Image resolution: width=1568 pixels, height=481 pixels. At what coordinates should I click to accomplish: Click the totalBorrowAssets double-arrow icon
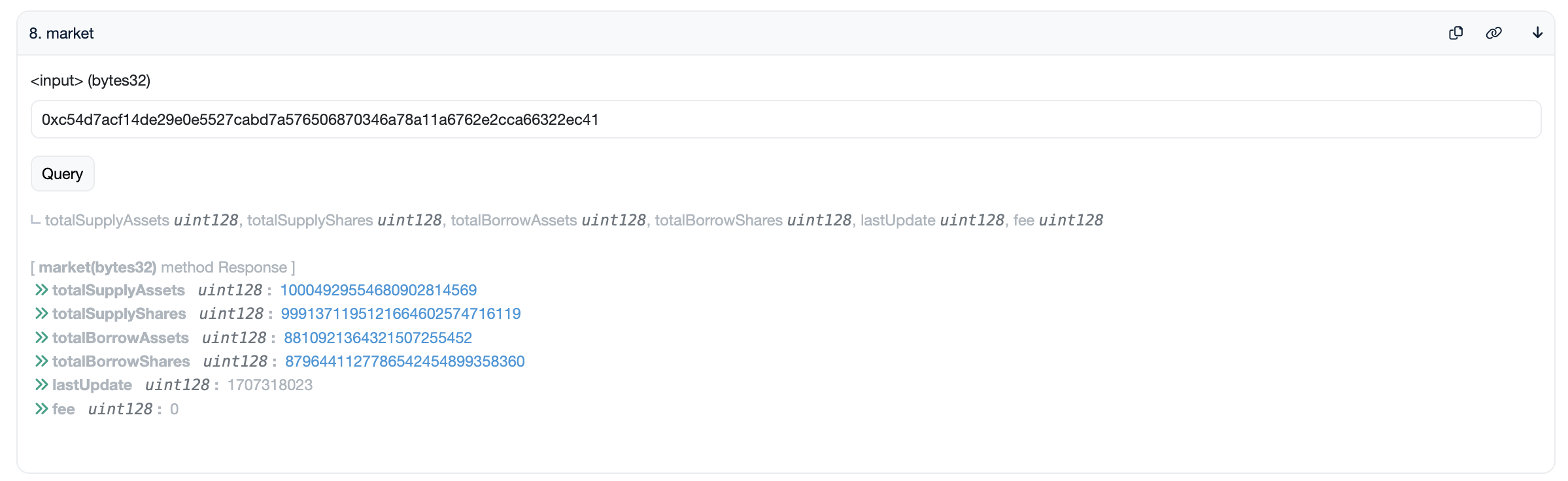click(x=42, y=338)
